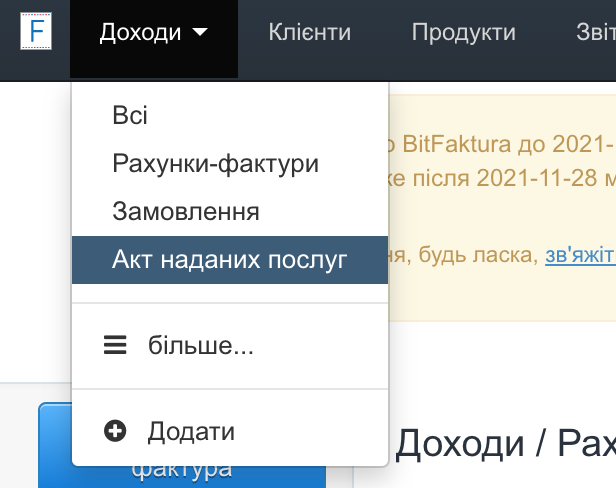The image size is (616, 488).
Task: Open the Доходи dropdown menu
Action: point(154,39)
